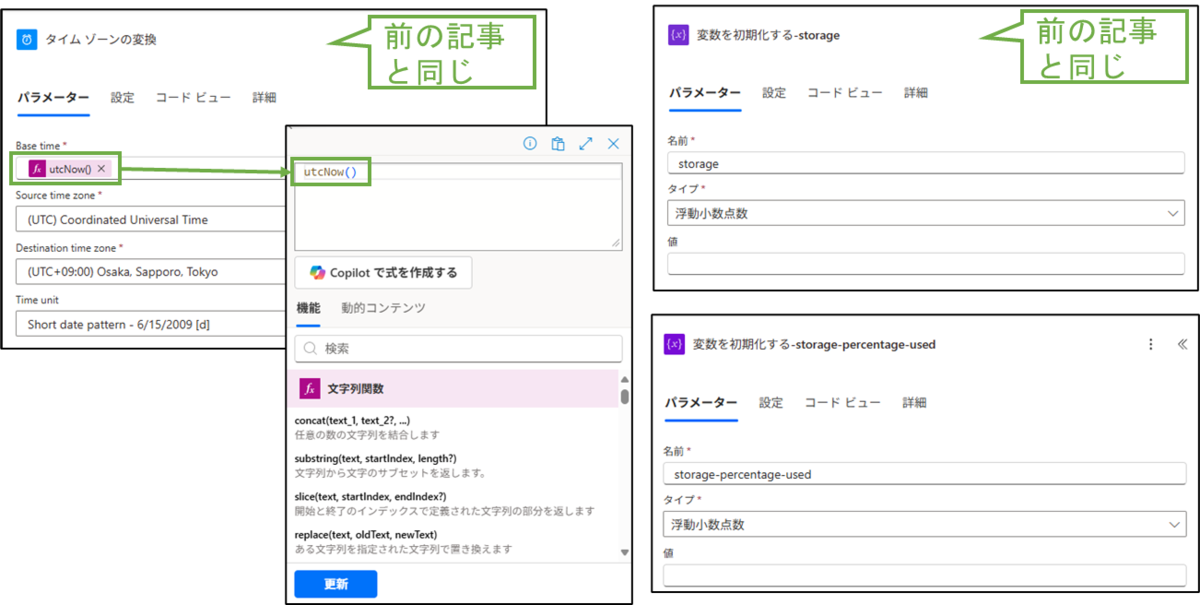The image size is (1200, 605).
Task: Click the Base time field
Action: 150,169
